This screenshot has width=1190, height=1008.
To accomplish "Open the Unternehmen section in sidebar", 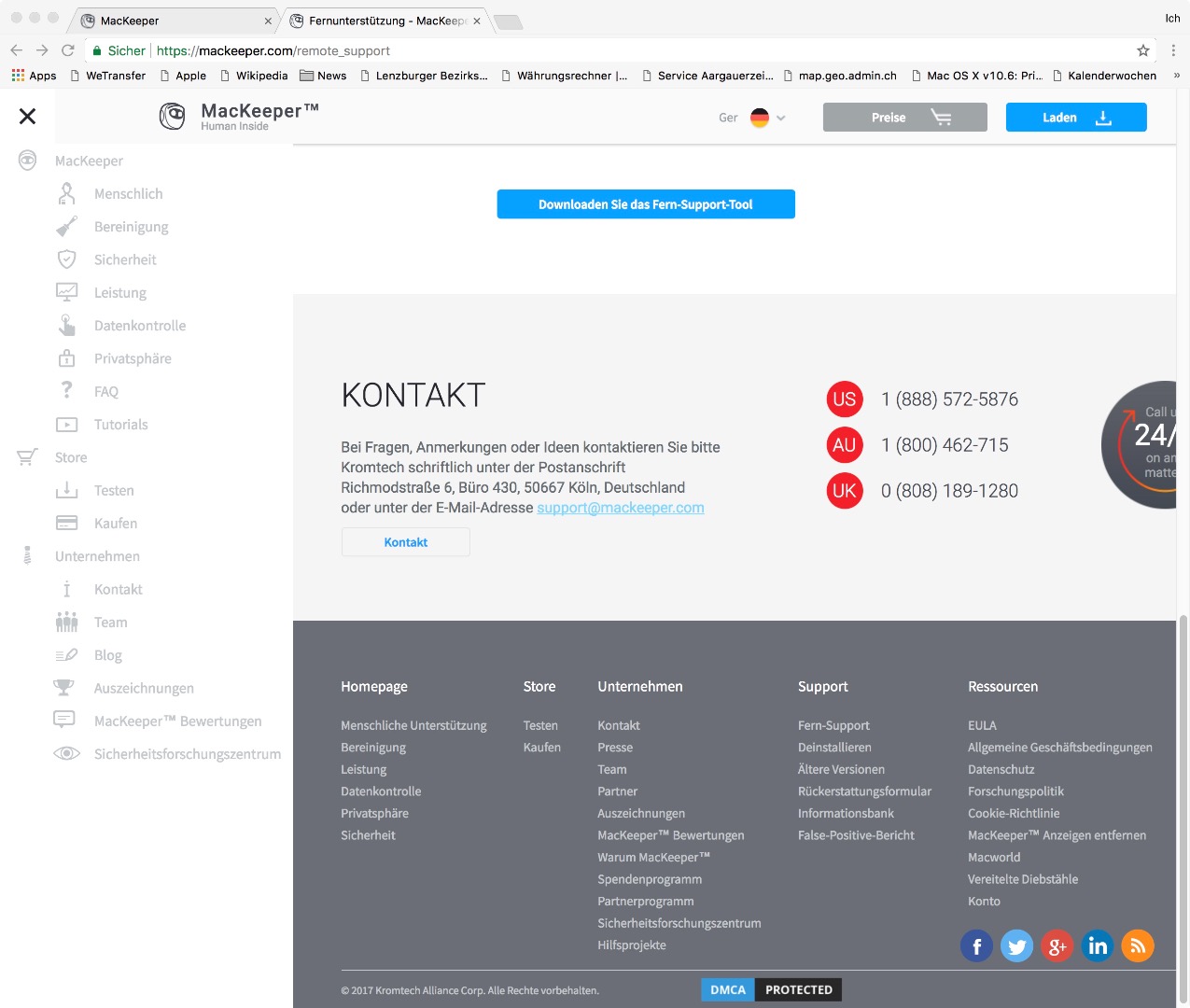I will 97,556.
